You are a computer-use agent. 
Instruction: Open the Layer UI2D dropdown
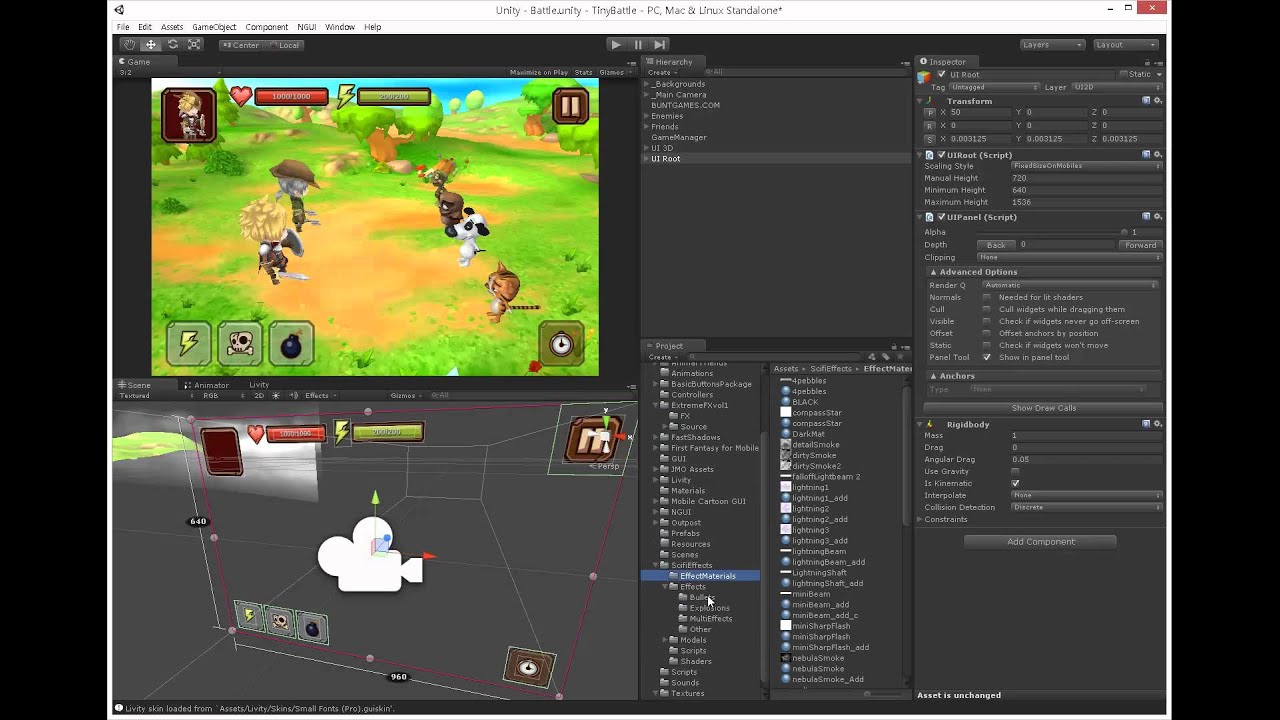1117,87
